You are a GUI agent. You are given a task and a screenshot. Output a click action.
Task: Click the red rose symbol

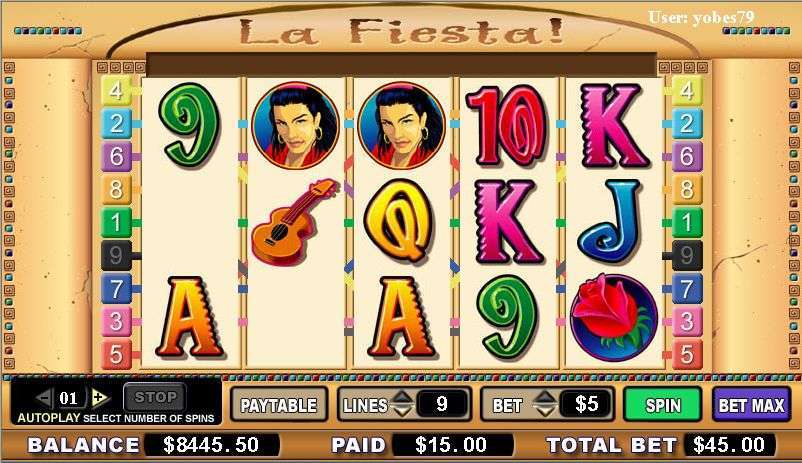(613, 317)
